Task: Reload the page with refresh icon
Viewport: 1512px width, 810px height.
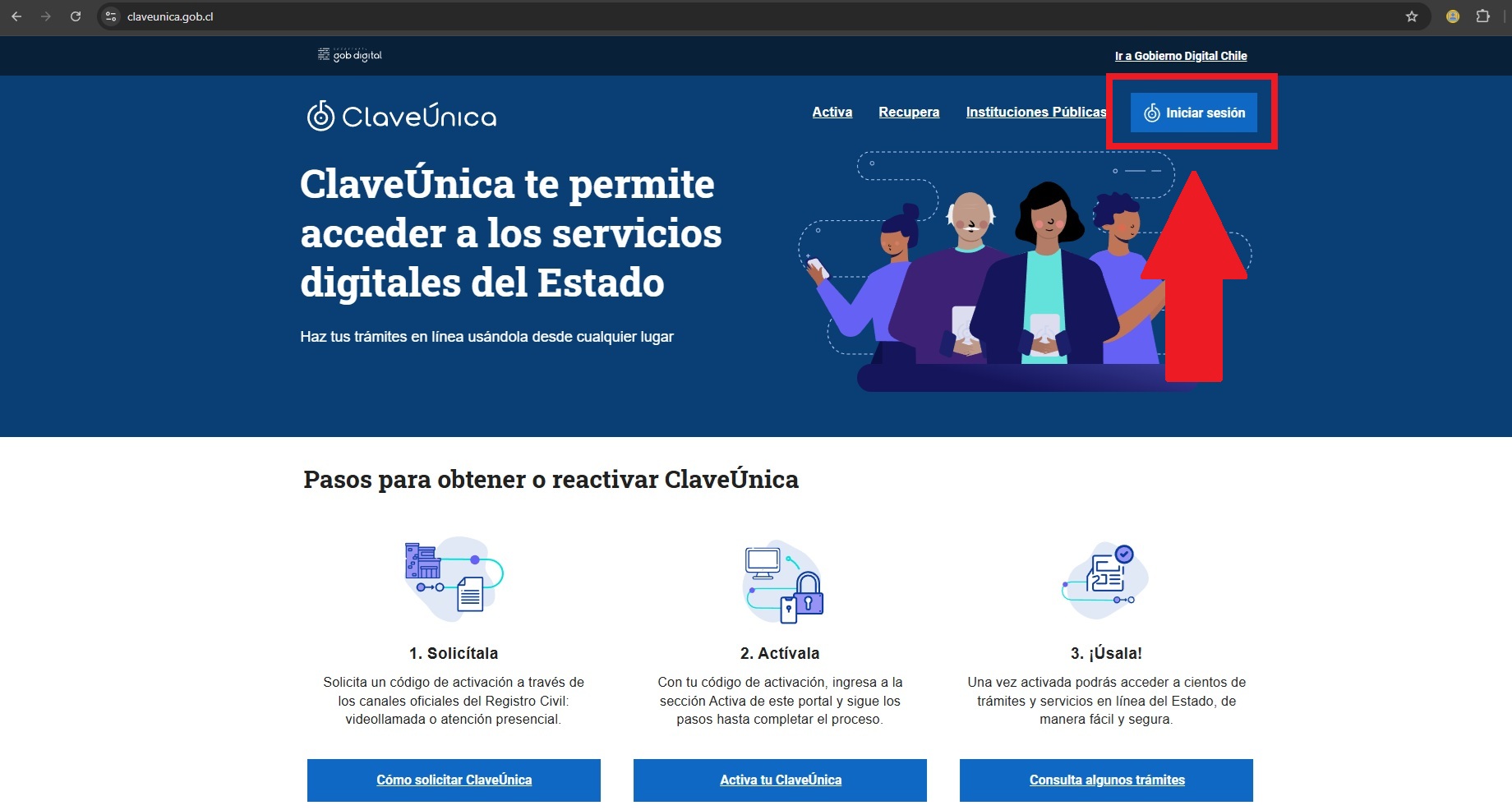Action: 76,16
